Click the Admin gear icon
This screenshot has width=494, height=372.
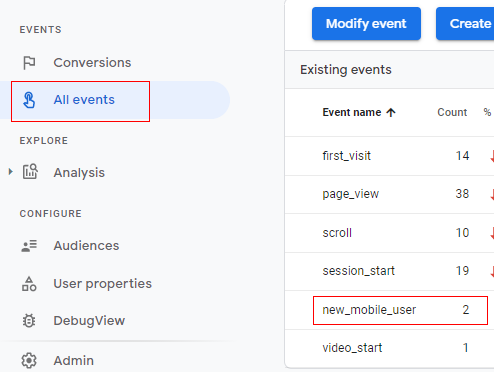(29, 360)
